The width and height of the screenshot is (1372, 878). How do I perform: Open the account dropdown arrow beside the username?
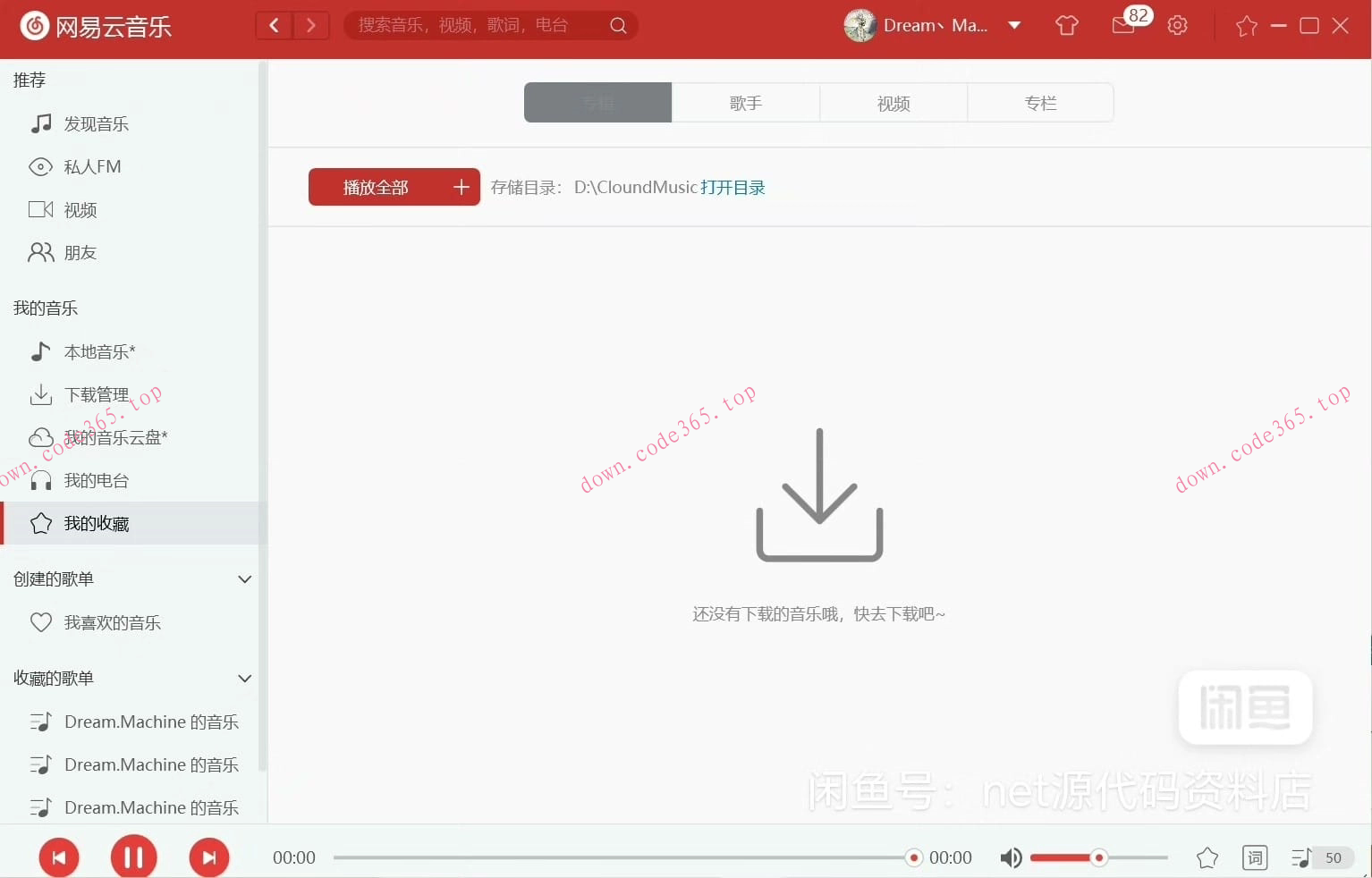coord(1014,25)
